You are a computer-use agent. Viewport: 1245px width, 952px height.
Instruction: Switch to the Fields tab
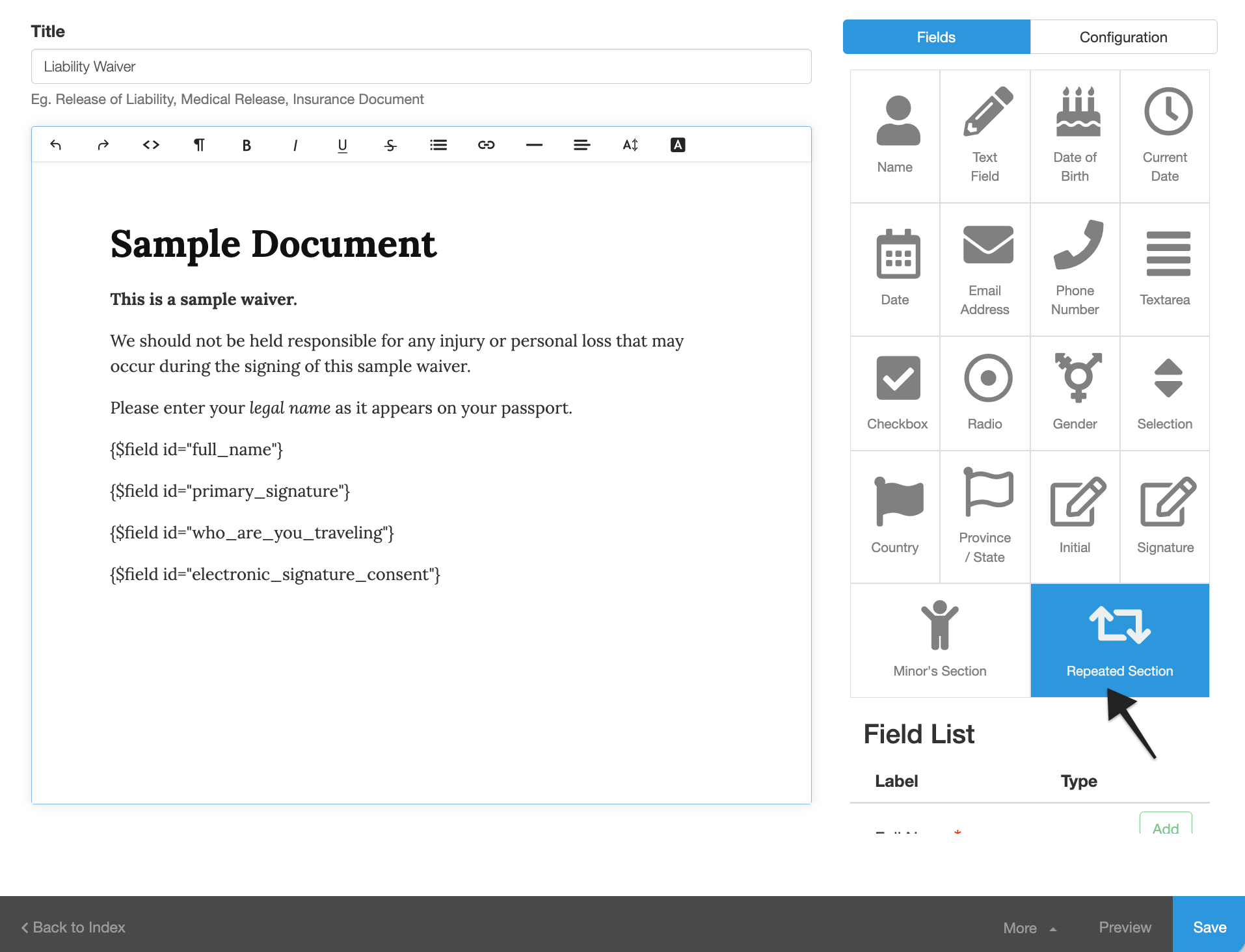[x=937, y=37]
